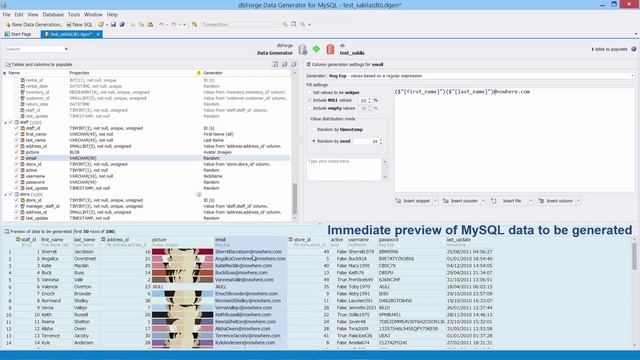Click the Undo toolbar icon
The height and width of the screenshot is (360, 640).
(x=161, y=24)
